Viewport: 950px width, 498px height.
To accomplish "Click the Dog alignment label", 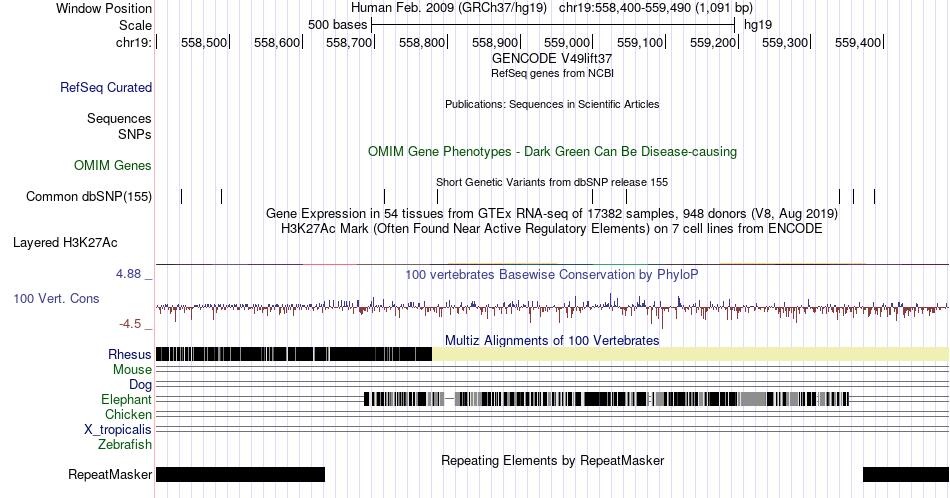I will 140,385.
